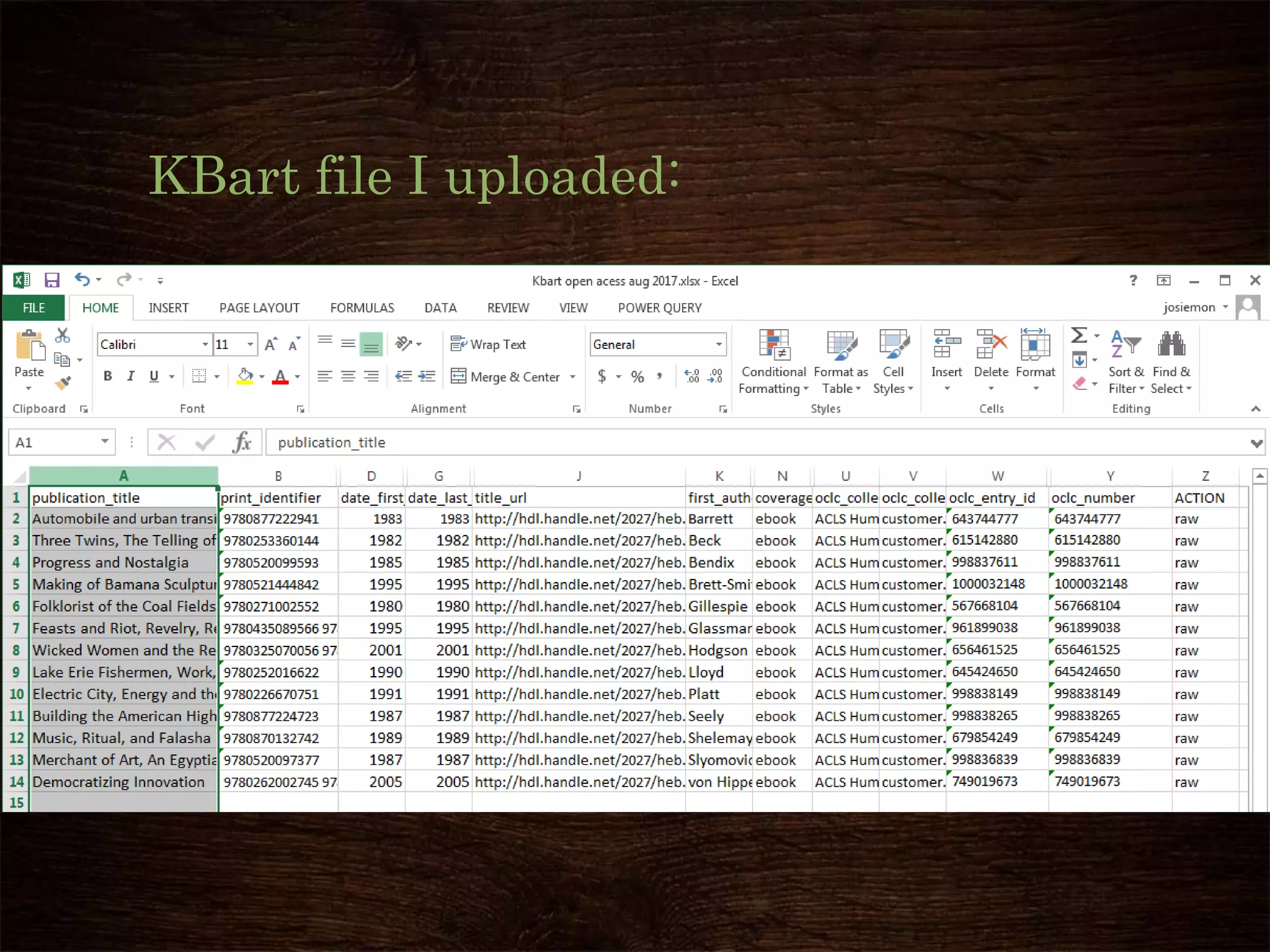Viewport: 1270px width, 952px height.
Task: Toggle Underline formatting
Action: 154,376
